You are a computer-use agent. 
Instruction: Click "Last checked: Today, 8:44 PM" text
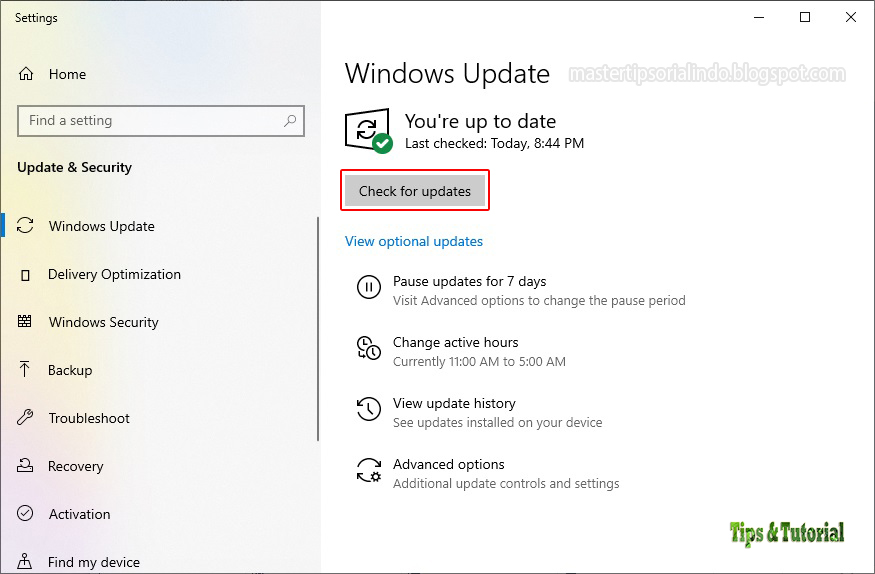coord(494,143)
